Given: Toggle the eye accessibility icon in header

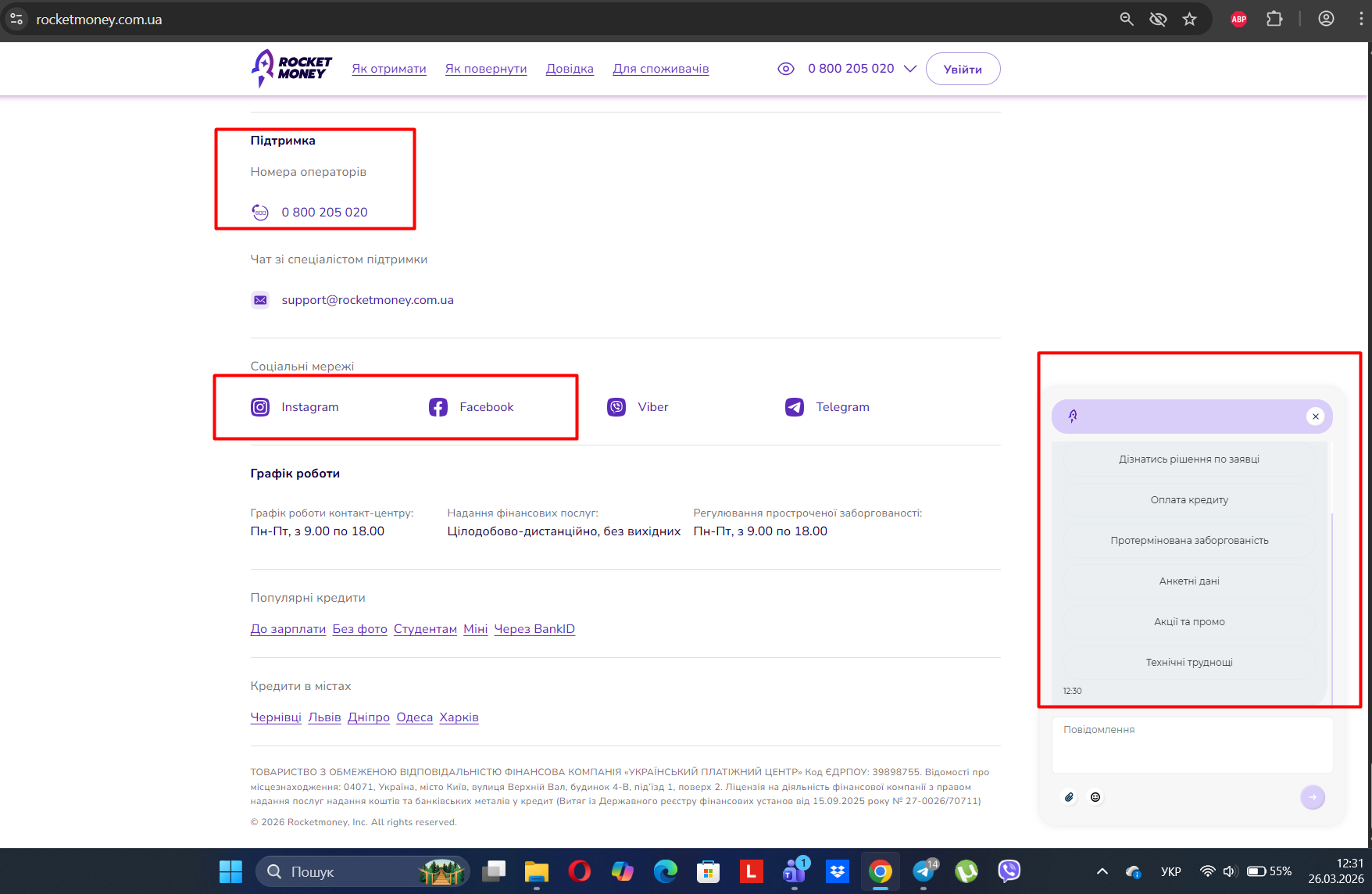Looking at the screenshot, I should coord(786,69).
